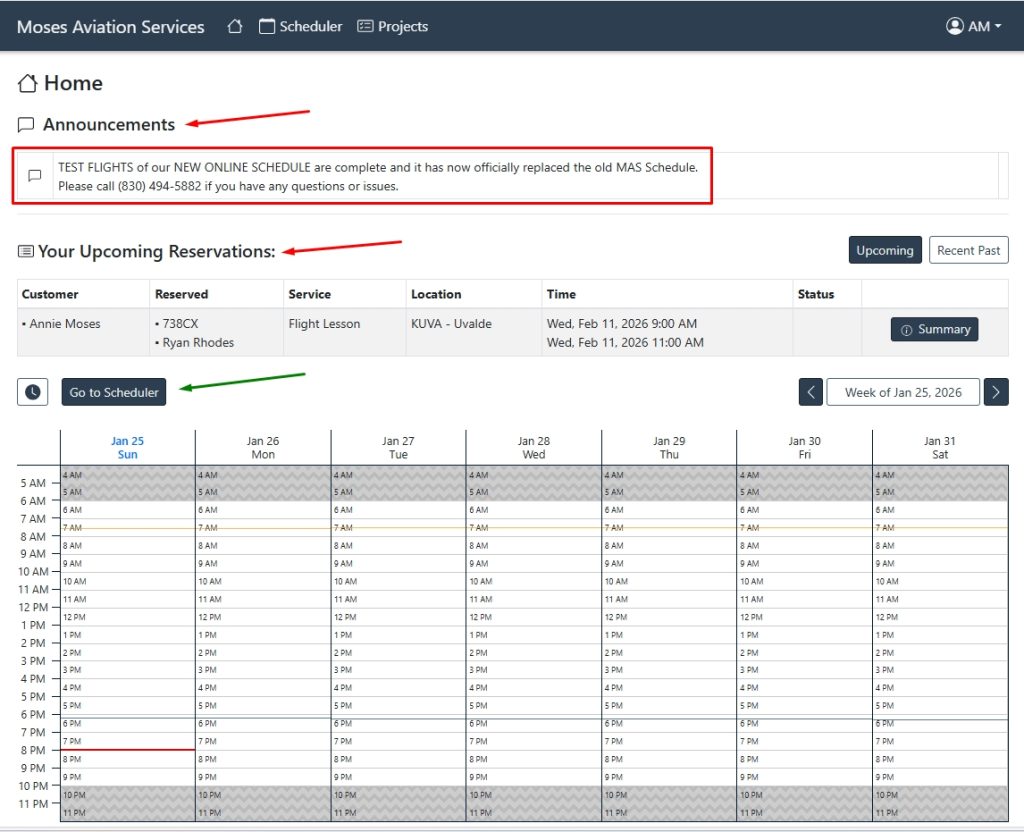1024x832 pixels.
Task: Click the announcement speech bubble icon
Action: 34,176
